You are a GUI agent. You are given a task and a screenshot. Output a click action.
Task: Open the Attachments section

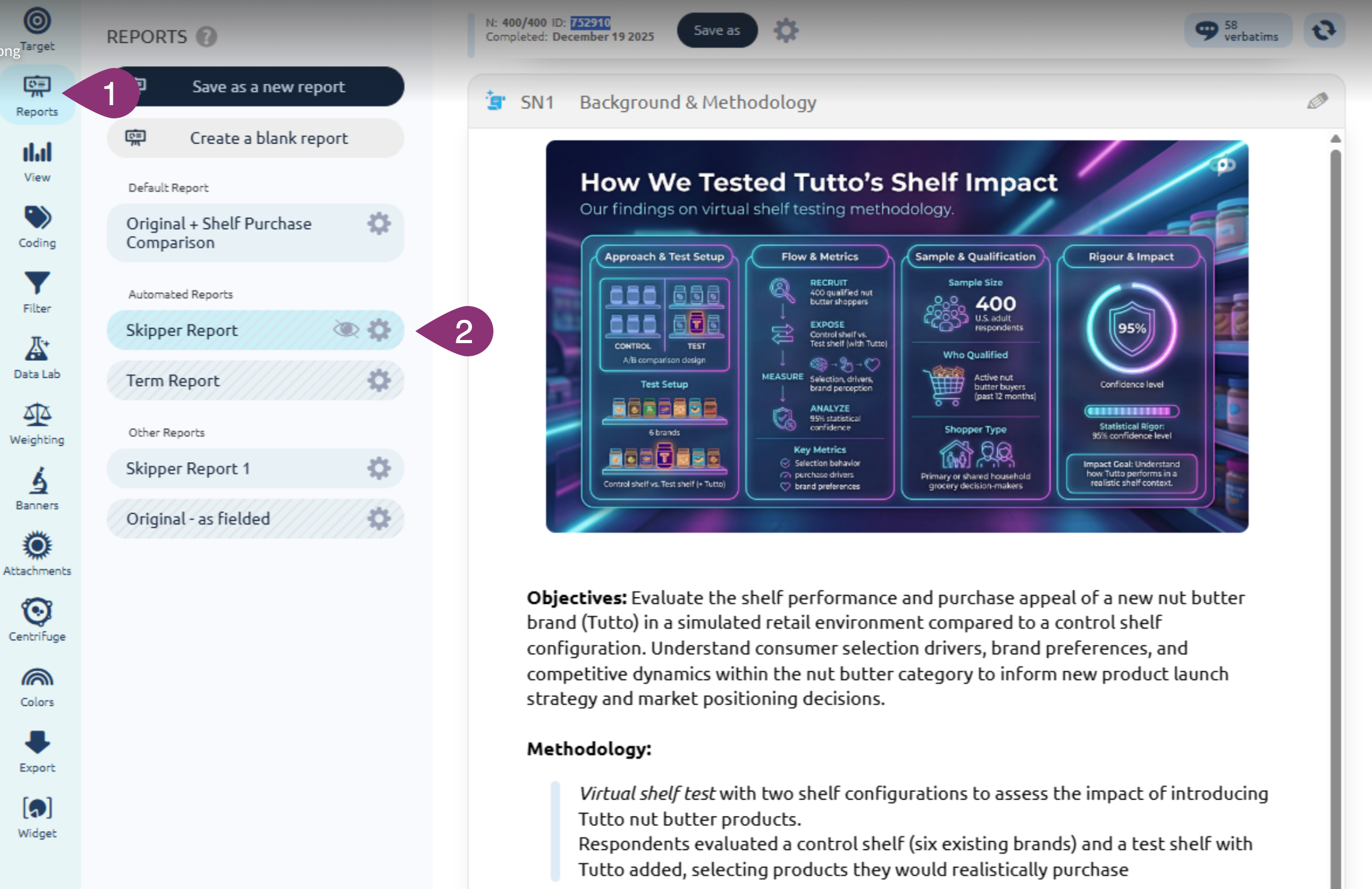point(37,554)
